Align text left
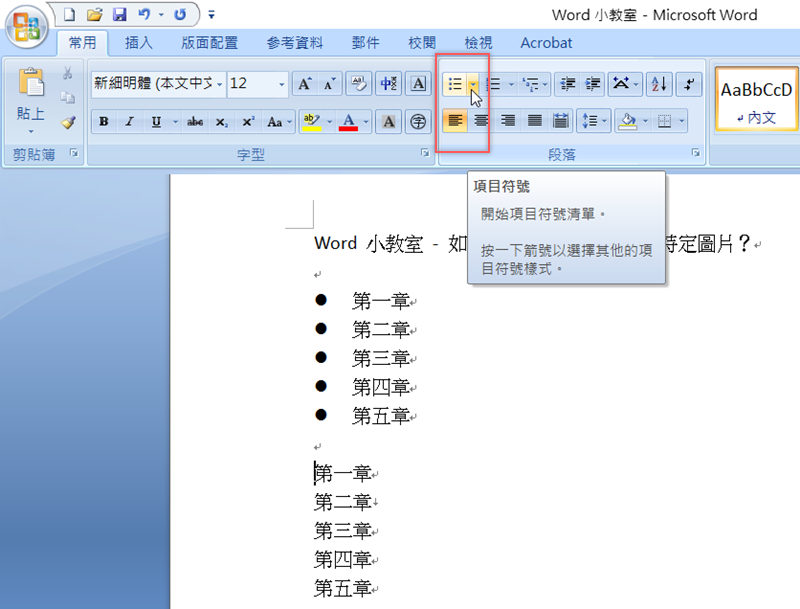 (455, 121)
